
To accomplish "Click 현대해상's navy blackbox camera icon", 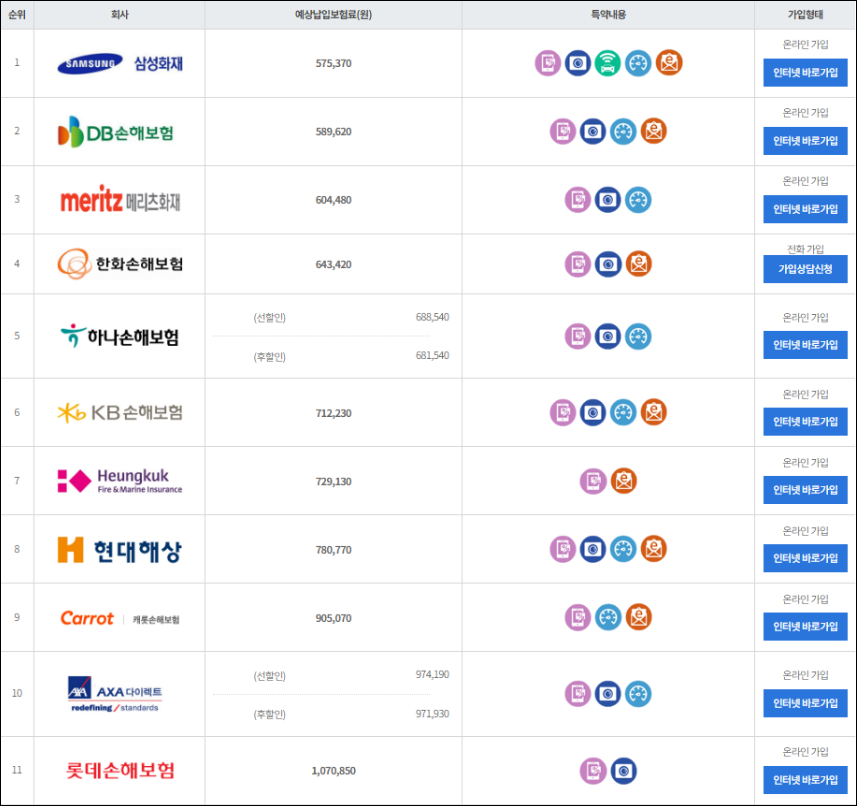I will coord(593,549).
